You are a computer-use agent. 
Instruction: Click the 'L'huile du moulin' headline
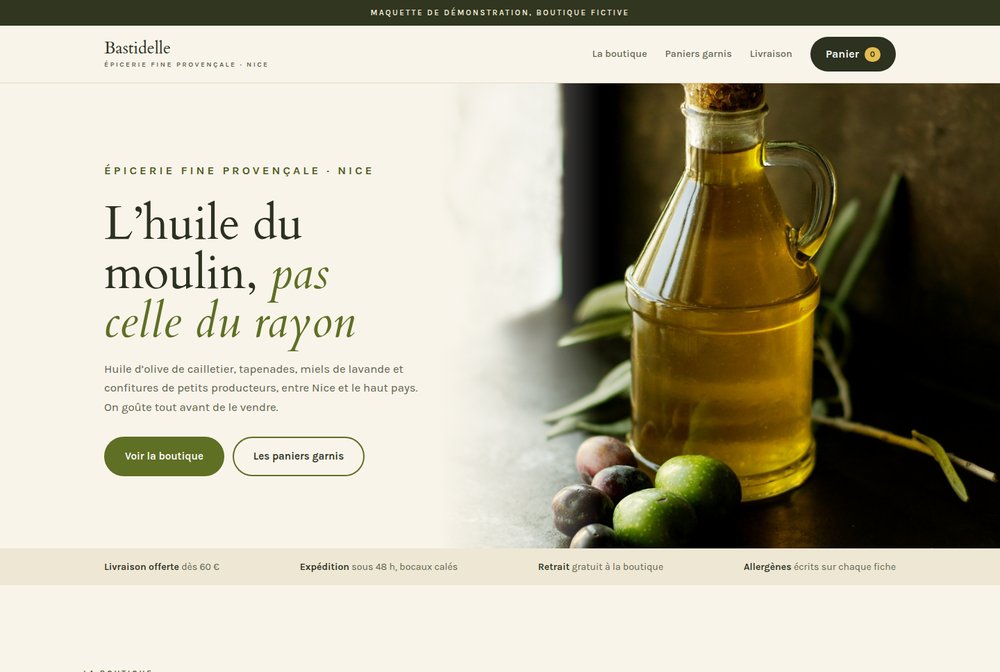pos(230,273)
